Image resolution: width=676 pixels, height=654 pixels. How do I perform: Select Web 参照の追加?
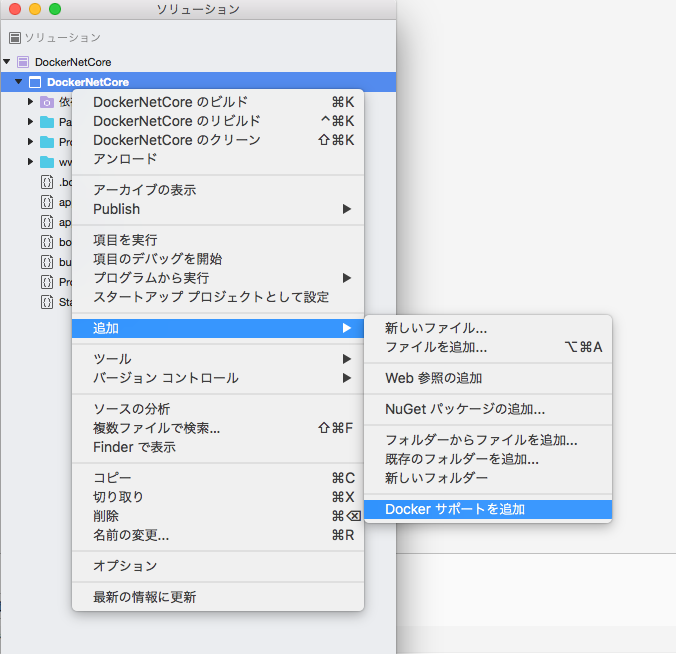488,378
